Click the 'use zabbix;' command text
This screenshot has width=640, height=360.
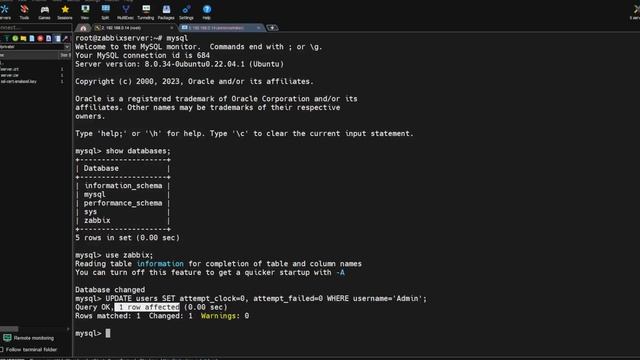[129, 255]
